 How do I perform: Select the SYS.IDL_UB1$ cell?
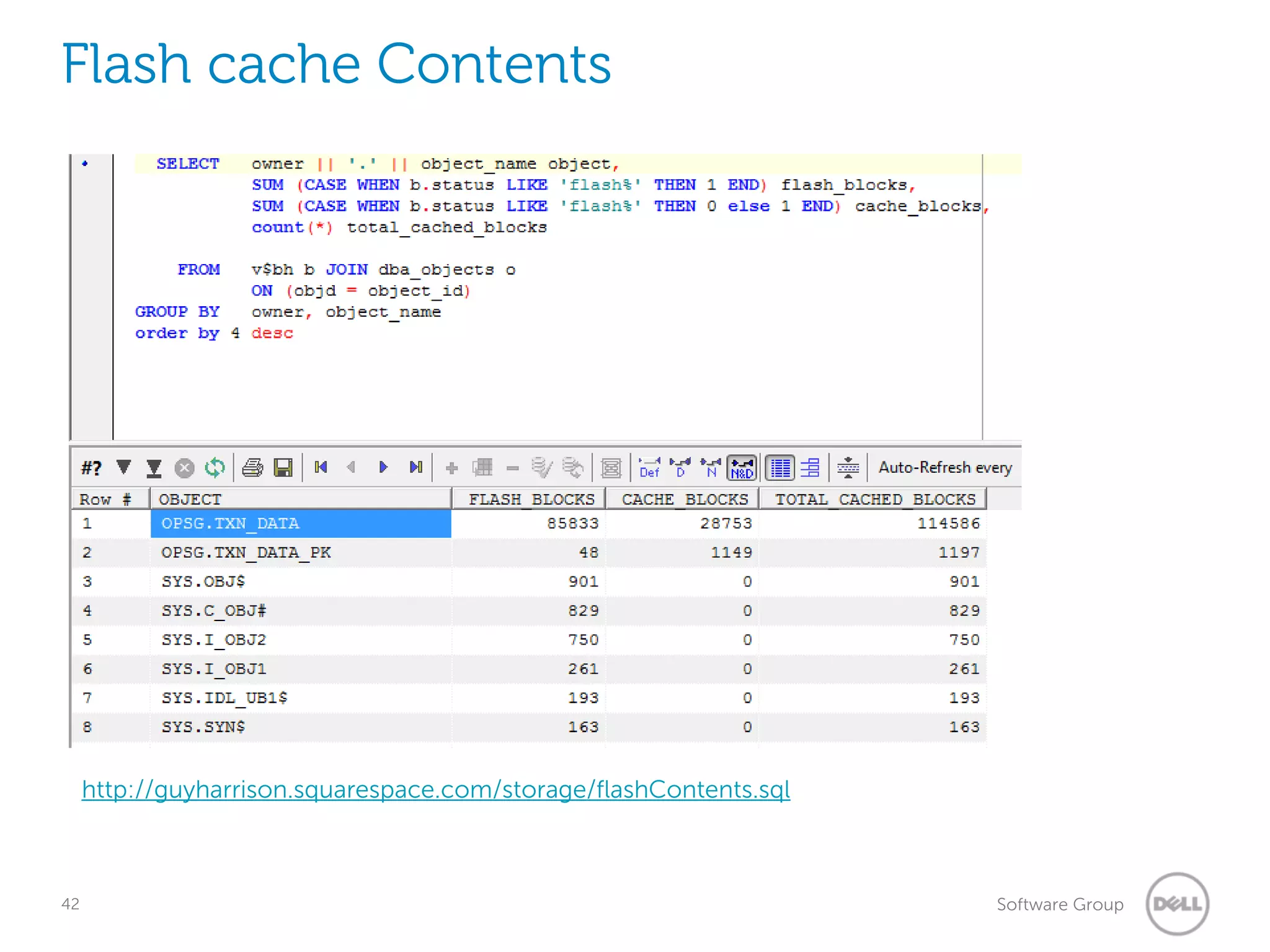(x=301, y=698)
